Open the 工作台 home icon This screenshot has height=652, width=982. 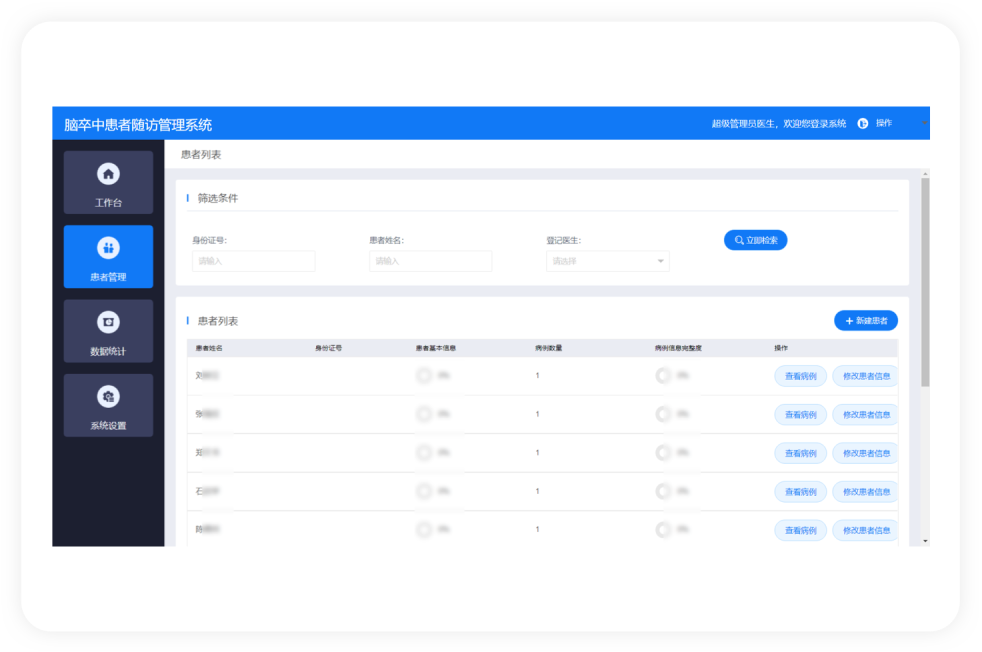coord(108,174)
